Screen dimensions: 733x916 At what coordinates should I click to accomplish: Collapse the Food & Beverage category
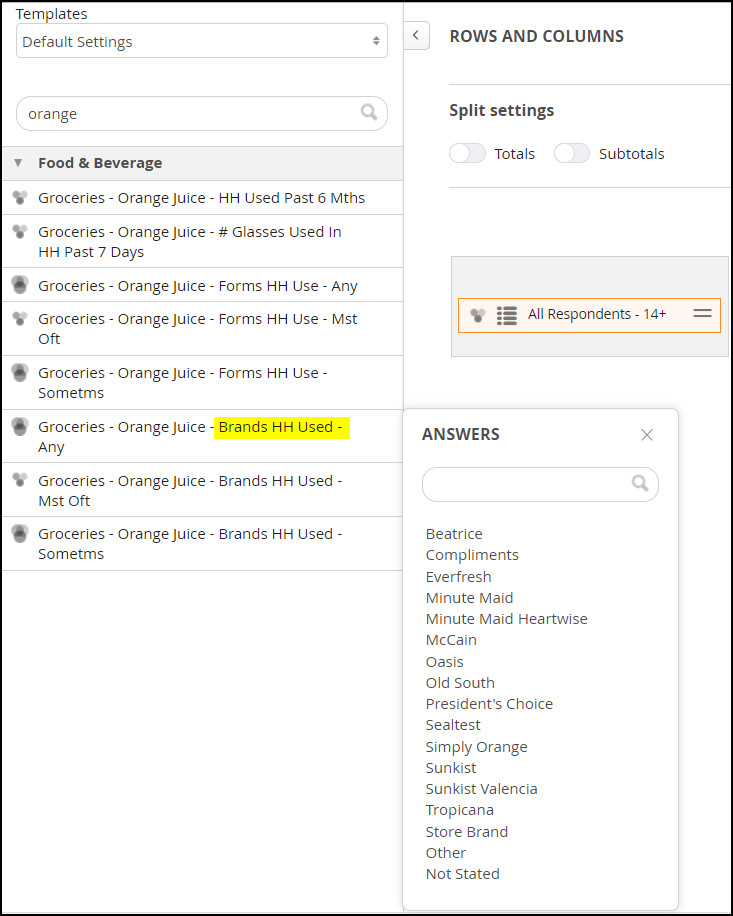click(x=18, y=163)
